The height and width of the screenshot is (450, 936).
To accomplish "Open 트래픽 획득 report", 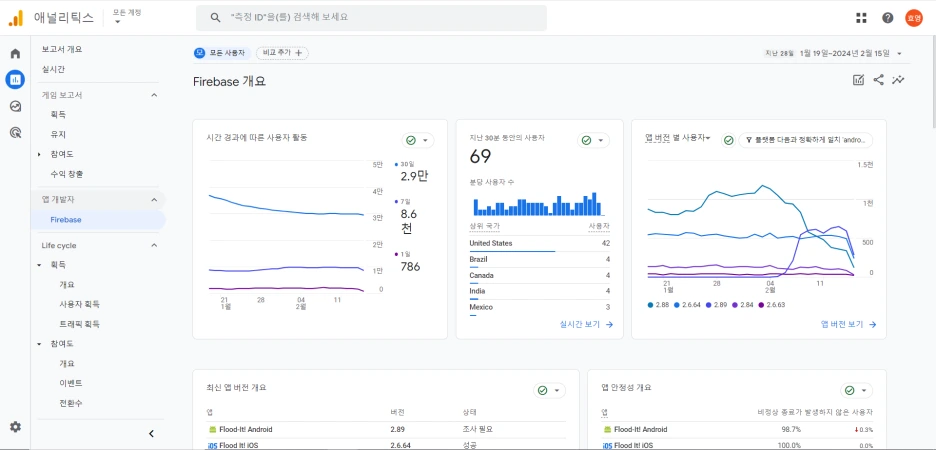I will (79, 324).
